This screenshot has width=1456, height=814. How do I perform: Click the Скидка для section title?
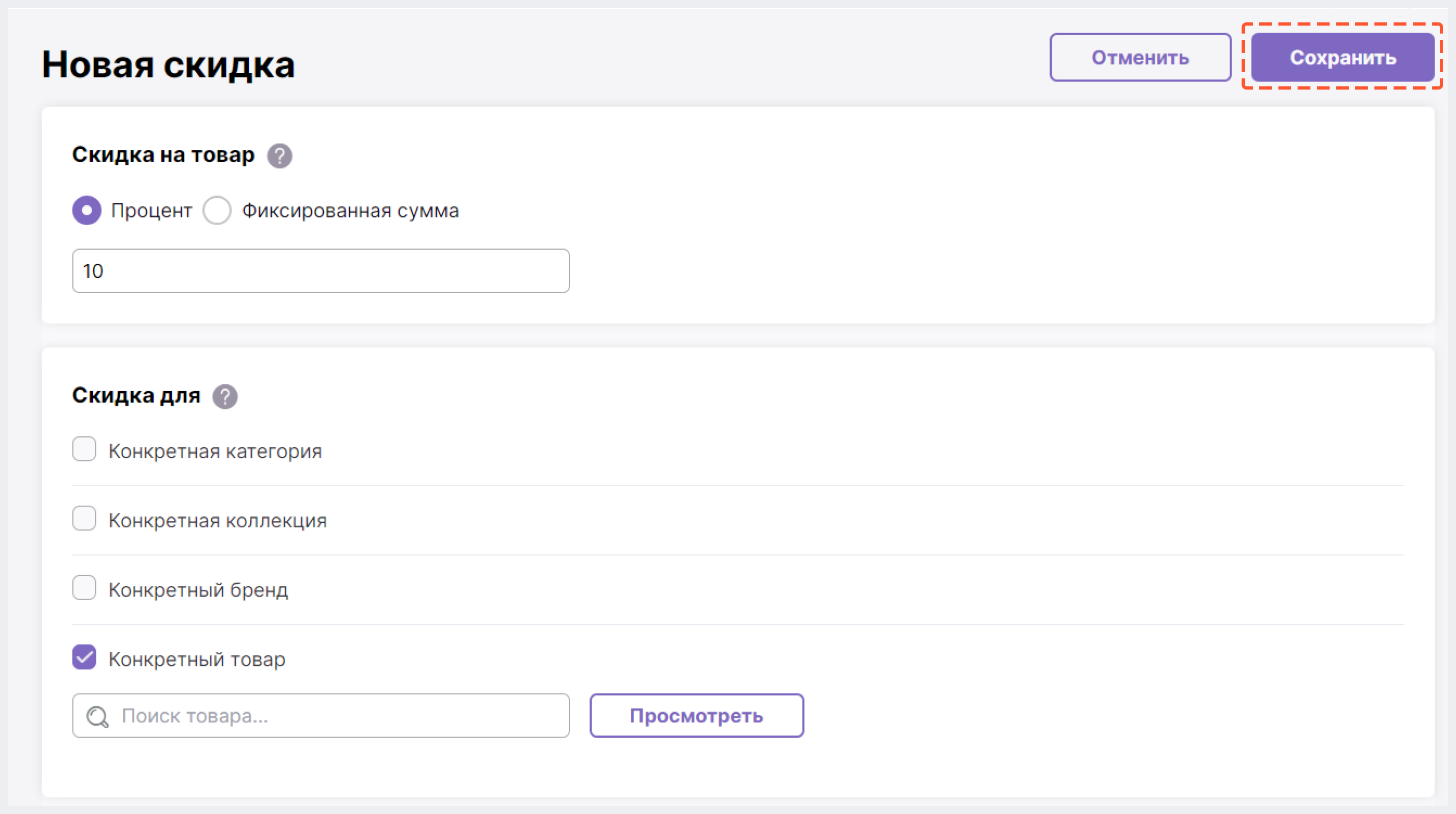pos(136,396)
